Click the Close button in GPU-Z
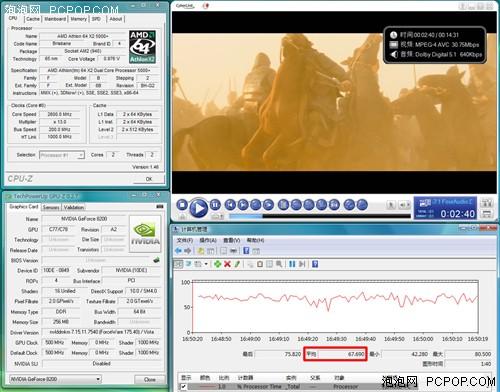This screenshot has height=392, width=500. tap(150, 379)
